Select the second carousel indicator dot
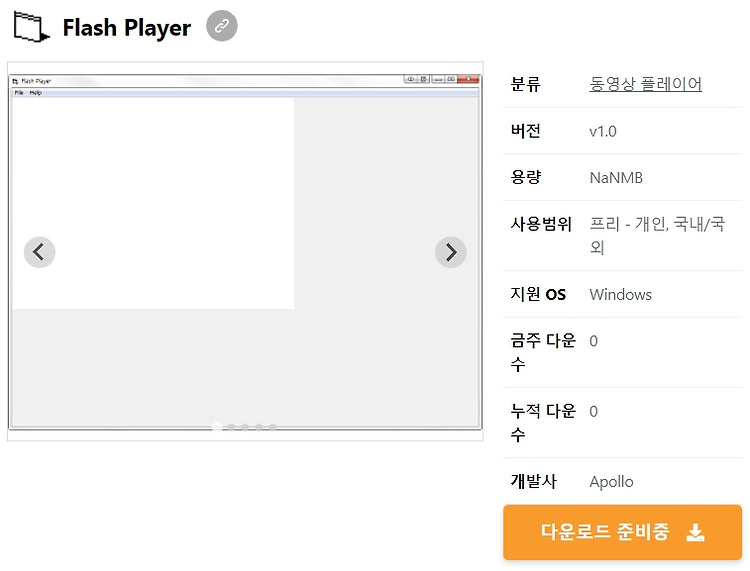 click(x=231, y=427)
